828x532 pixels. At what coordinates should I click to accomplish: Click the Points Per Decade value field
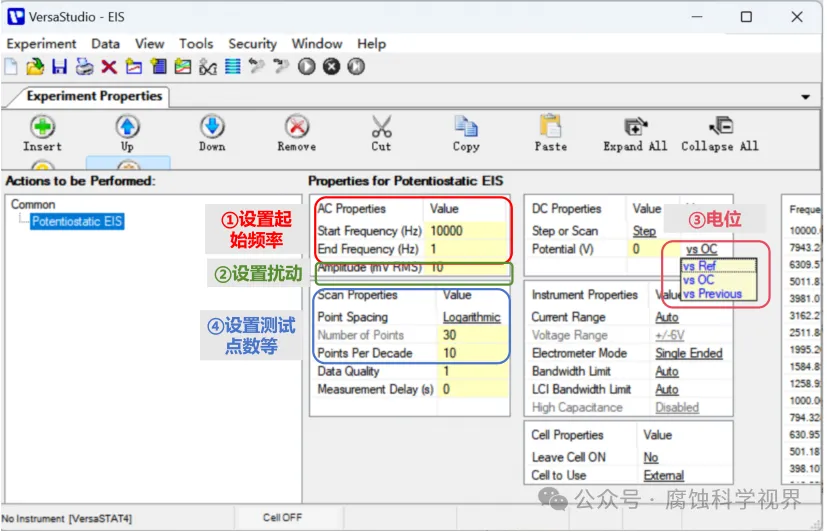(473, 353)
